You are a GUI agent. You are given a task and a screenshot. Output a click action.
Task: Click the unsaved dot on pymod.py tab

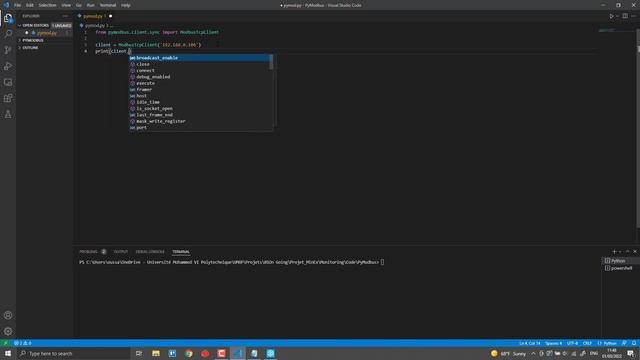(111, 16)
